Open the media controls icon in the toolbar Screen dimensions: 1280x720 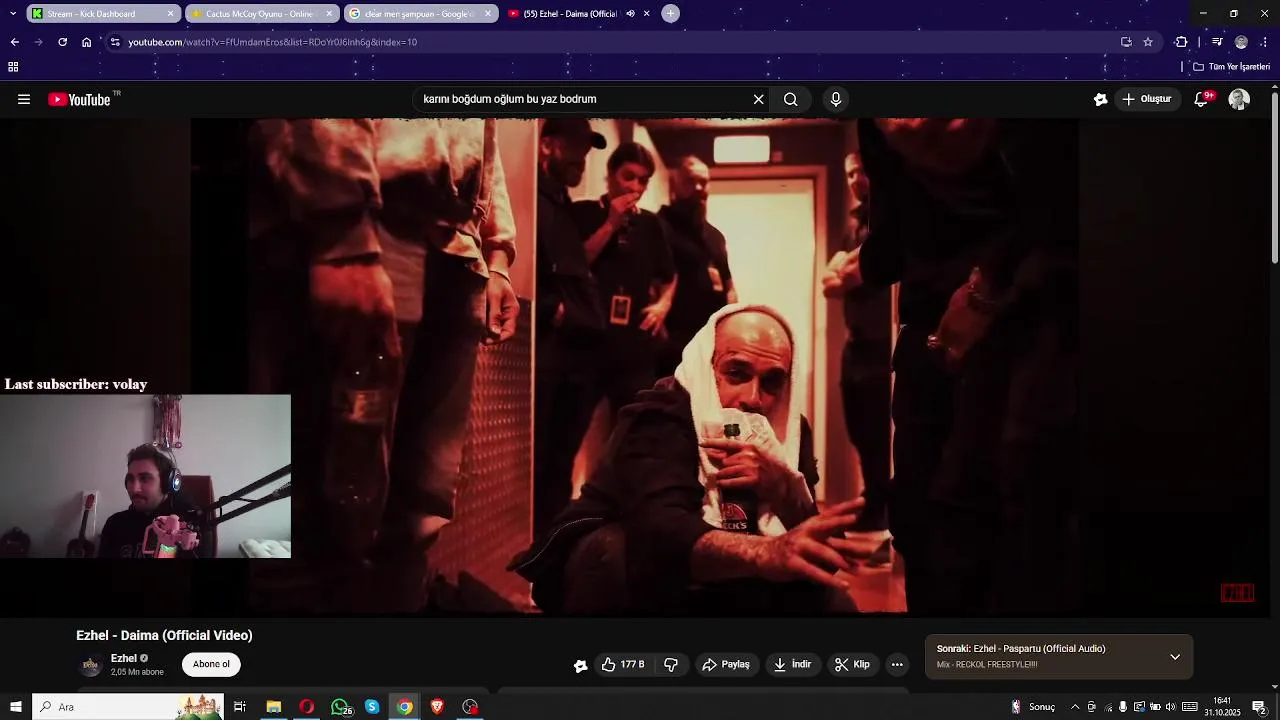pos(1217,42)
